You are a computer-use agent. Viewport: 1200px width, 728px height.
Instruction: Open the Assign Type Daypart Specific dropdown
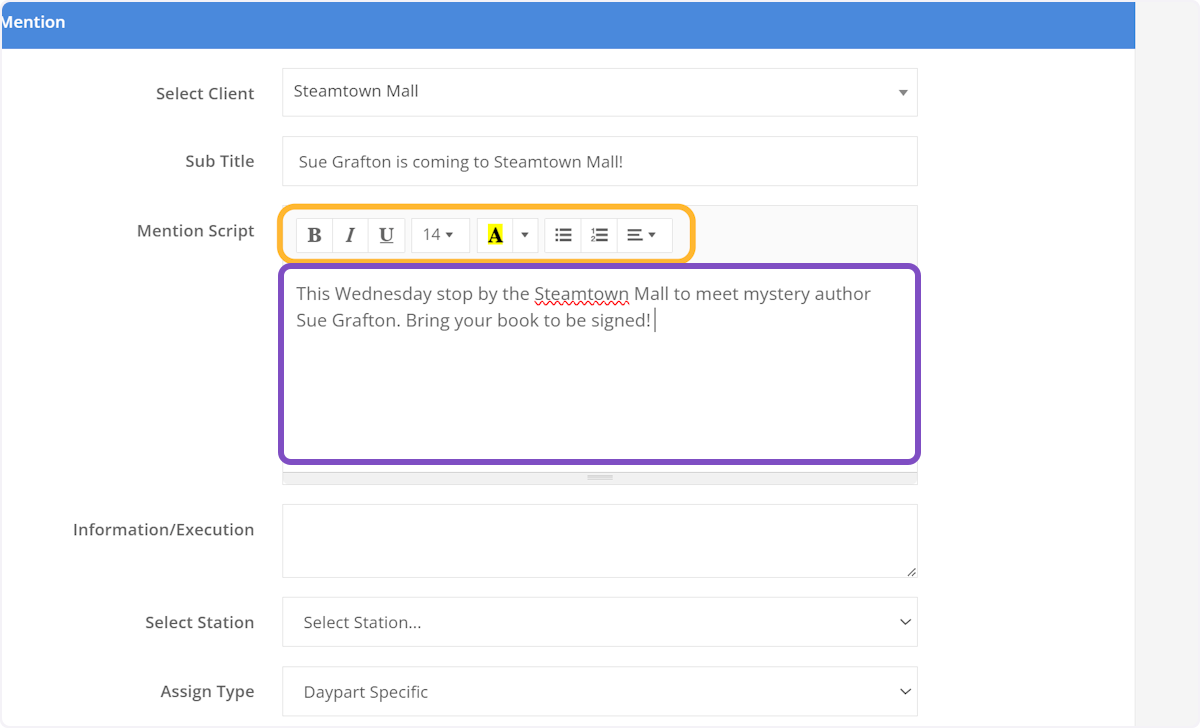point(599,692)
